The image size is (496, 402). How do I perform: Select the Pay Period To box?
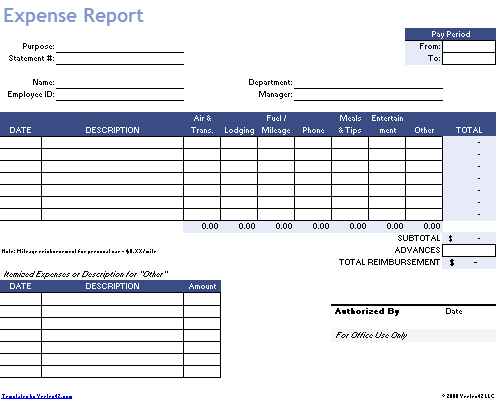tap(469, 58)
